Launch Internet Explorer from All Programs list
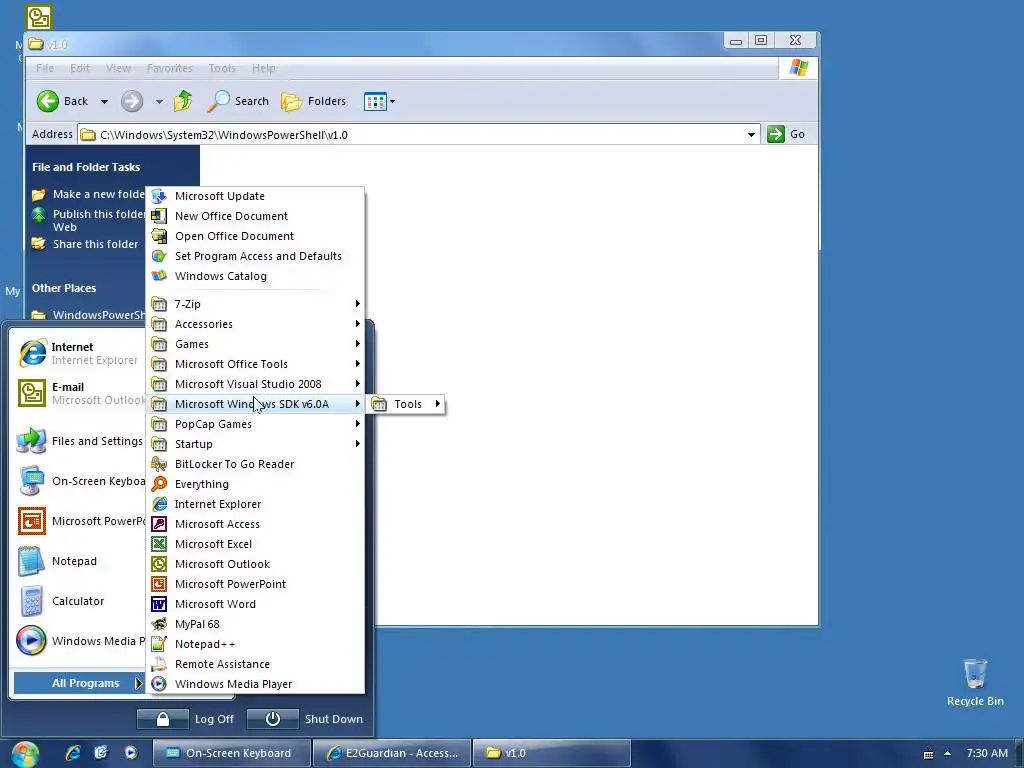The width and height of the screenshot is (1024, 768). point(255,504)
